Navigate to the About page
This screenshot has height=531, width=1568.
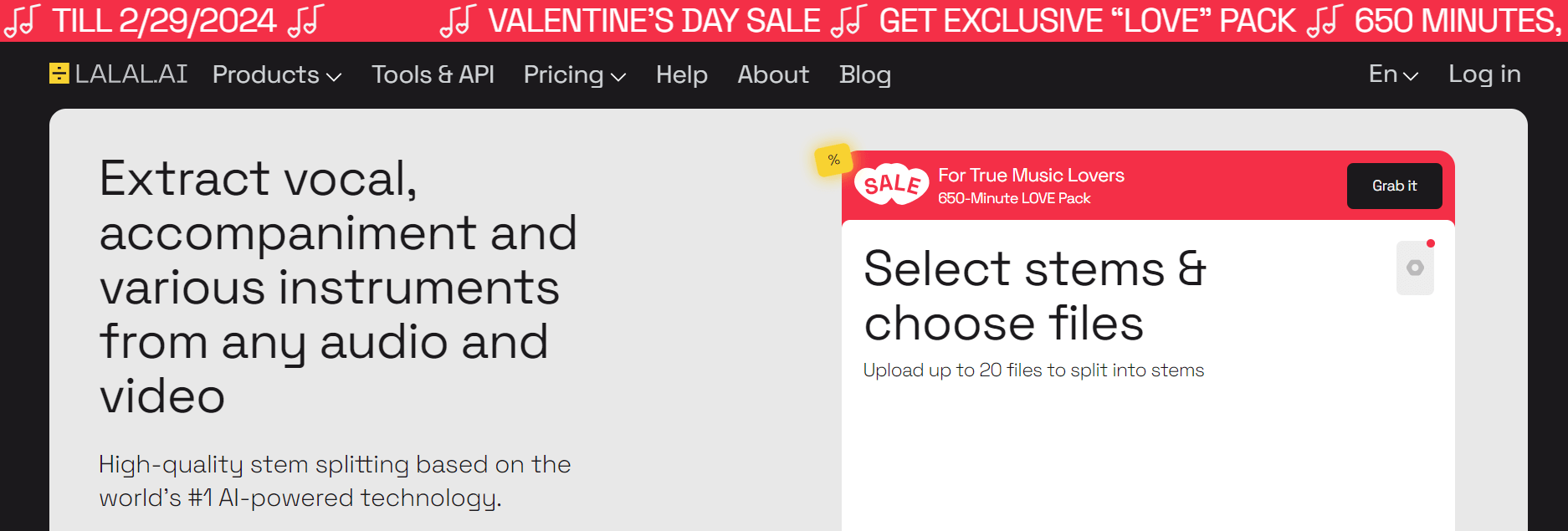pos(773,75)
